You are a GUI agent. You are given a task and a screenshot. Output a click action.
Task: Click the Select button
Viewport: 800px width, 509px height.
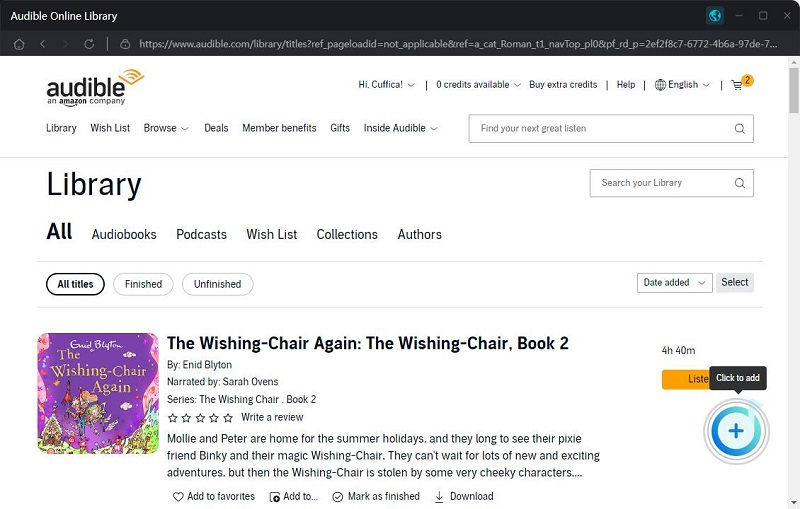coord(735,283)
